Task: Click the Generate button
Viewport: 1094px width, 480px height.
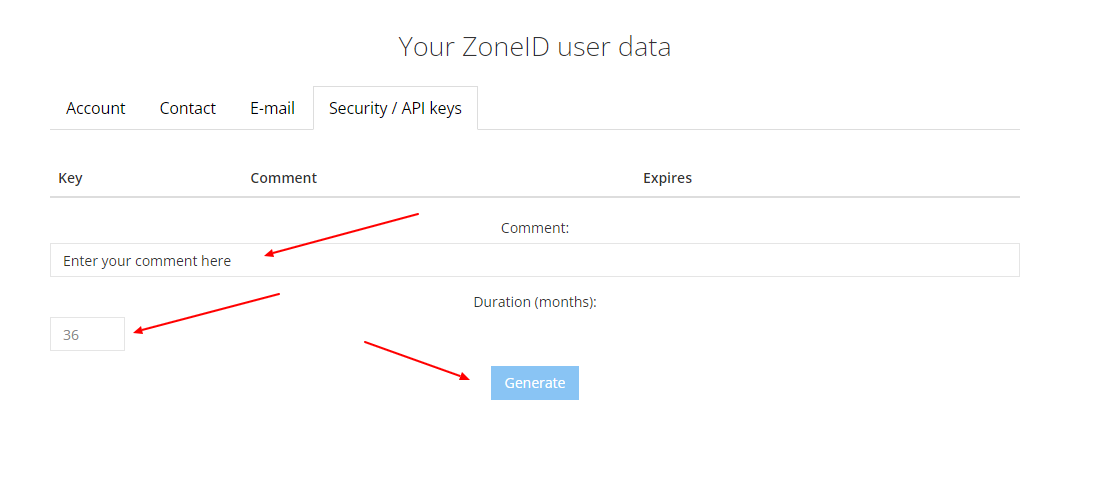Action: [534, 383]
